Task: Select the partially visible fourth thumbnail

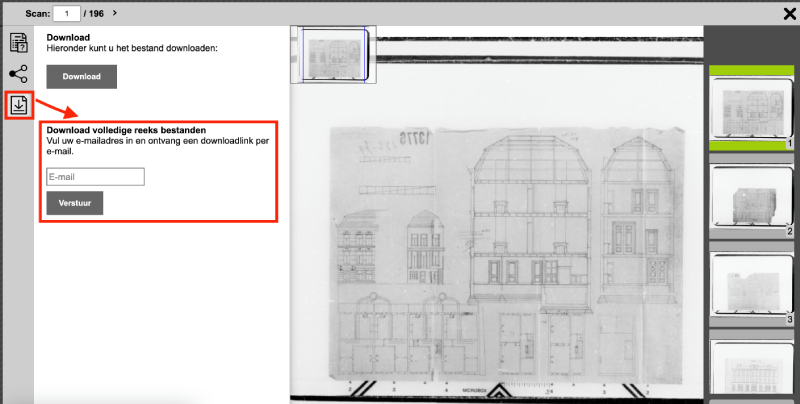Action: 751,372
